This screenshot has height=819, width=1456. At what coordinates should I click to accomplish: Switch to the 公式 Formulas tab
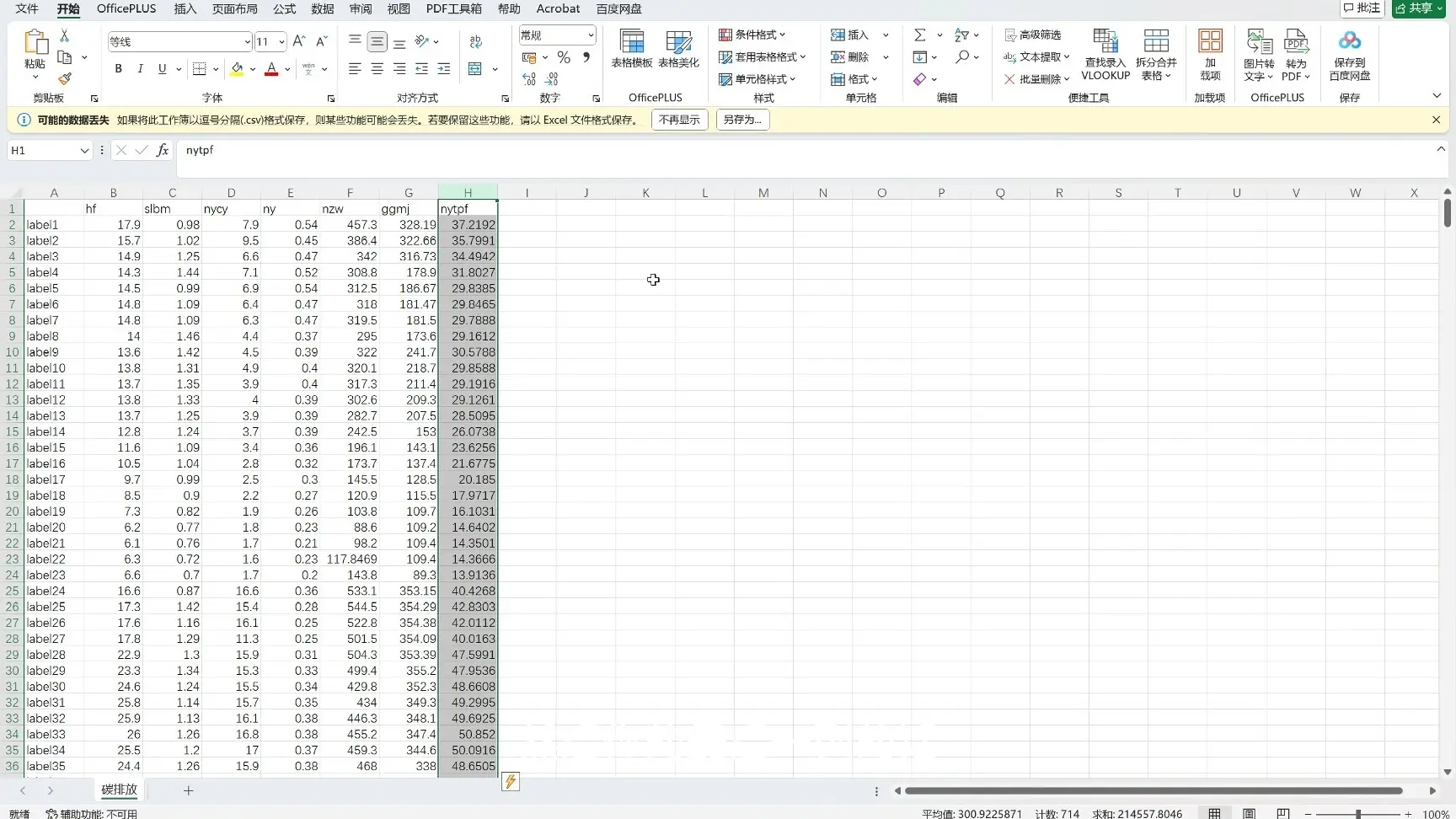[284, 8]
